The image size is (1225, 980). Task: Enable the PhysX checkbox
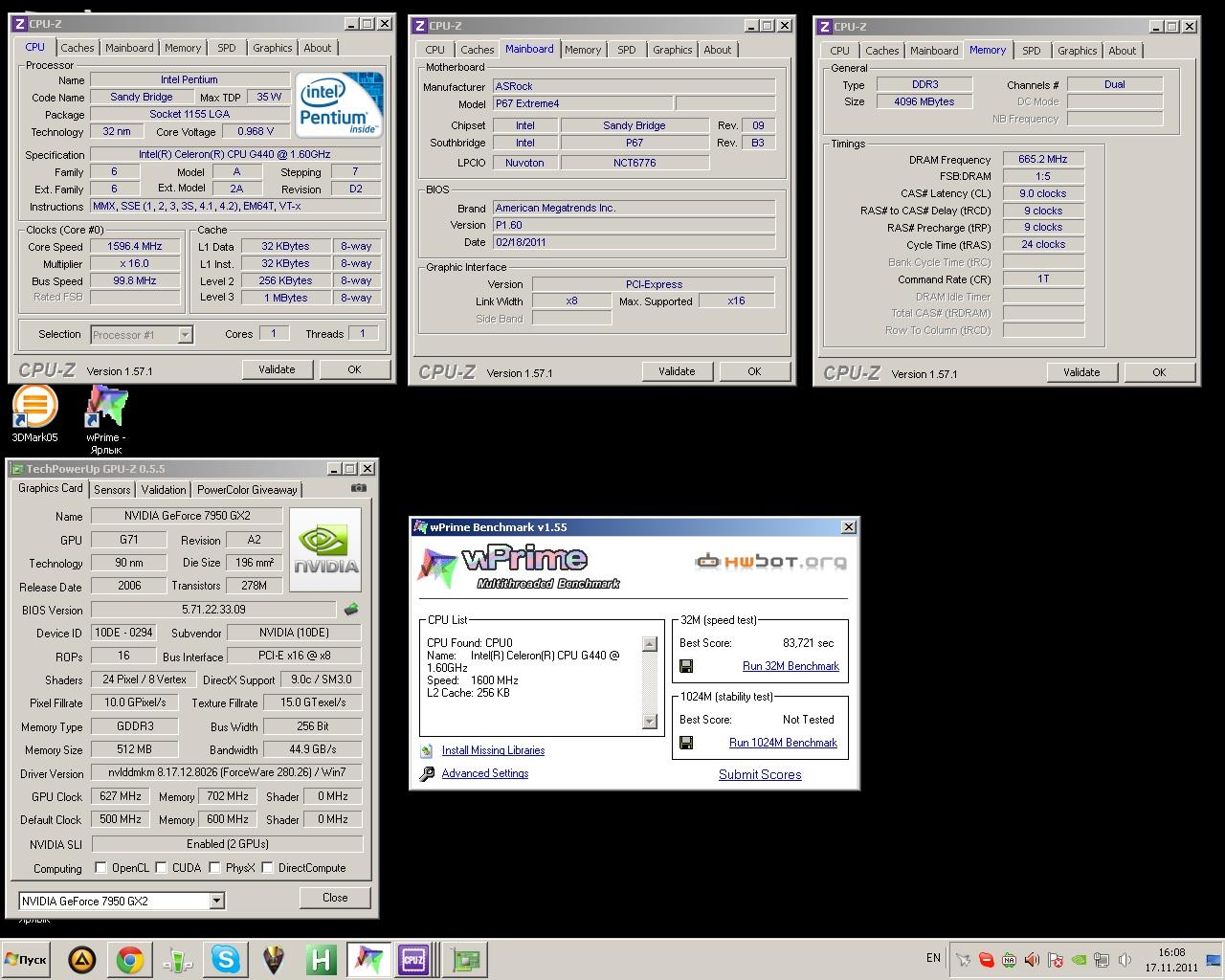pos(214,868)
